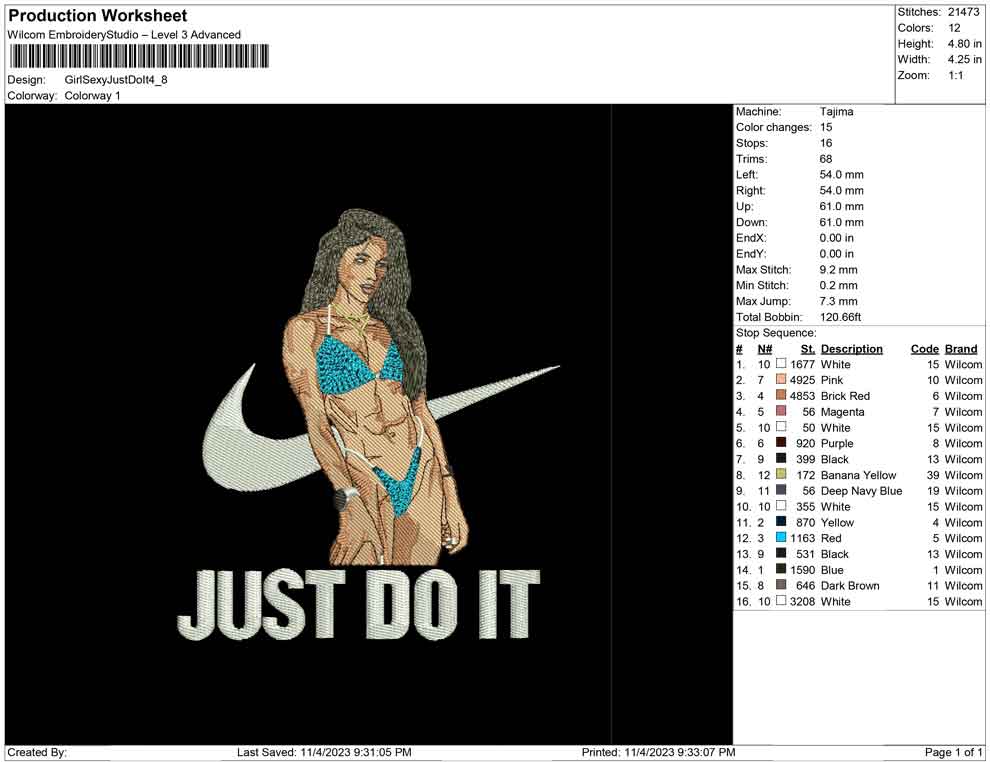The height and width of the screenshot is (762, 990).
Task: Click the Deep Navy Blue color swatch
Action: pos(781,491)
